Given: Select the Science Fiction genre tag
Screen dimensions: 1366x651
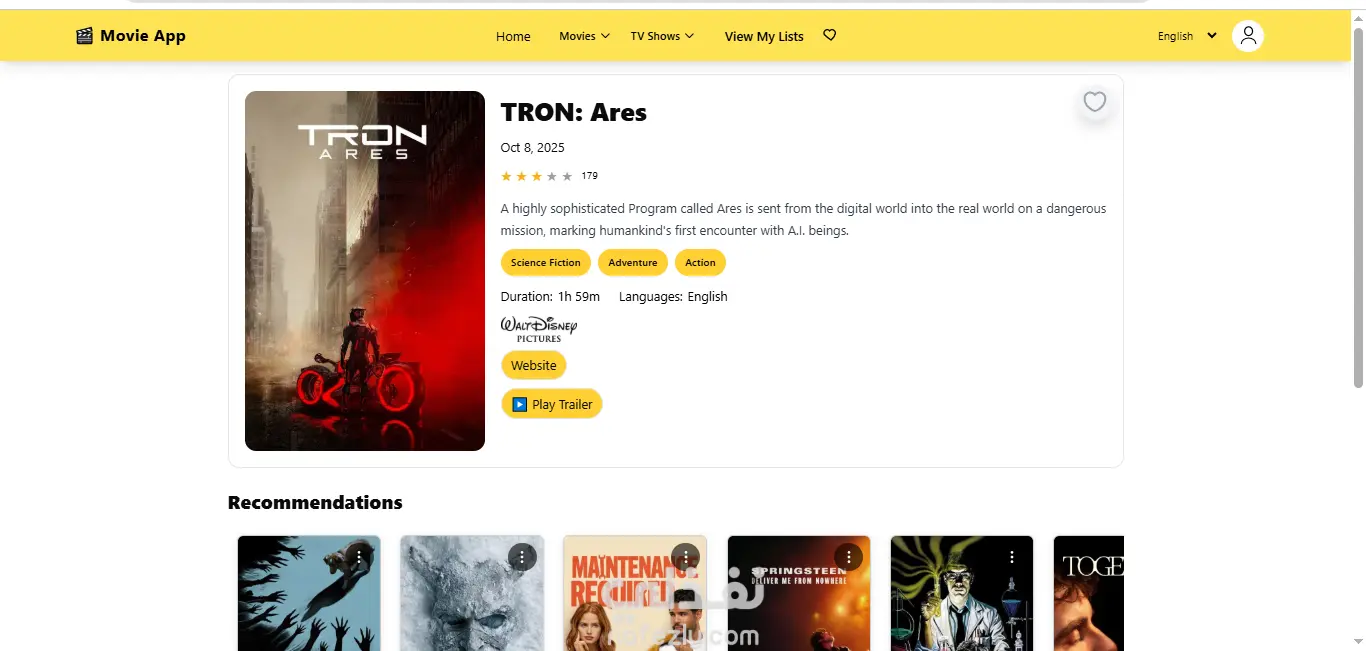Looking at the screenshot, I should point(545,262).
